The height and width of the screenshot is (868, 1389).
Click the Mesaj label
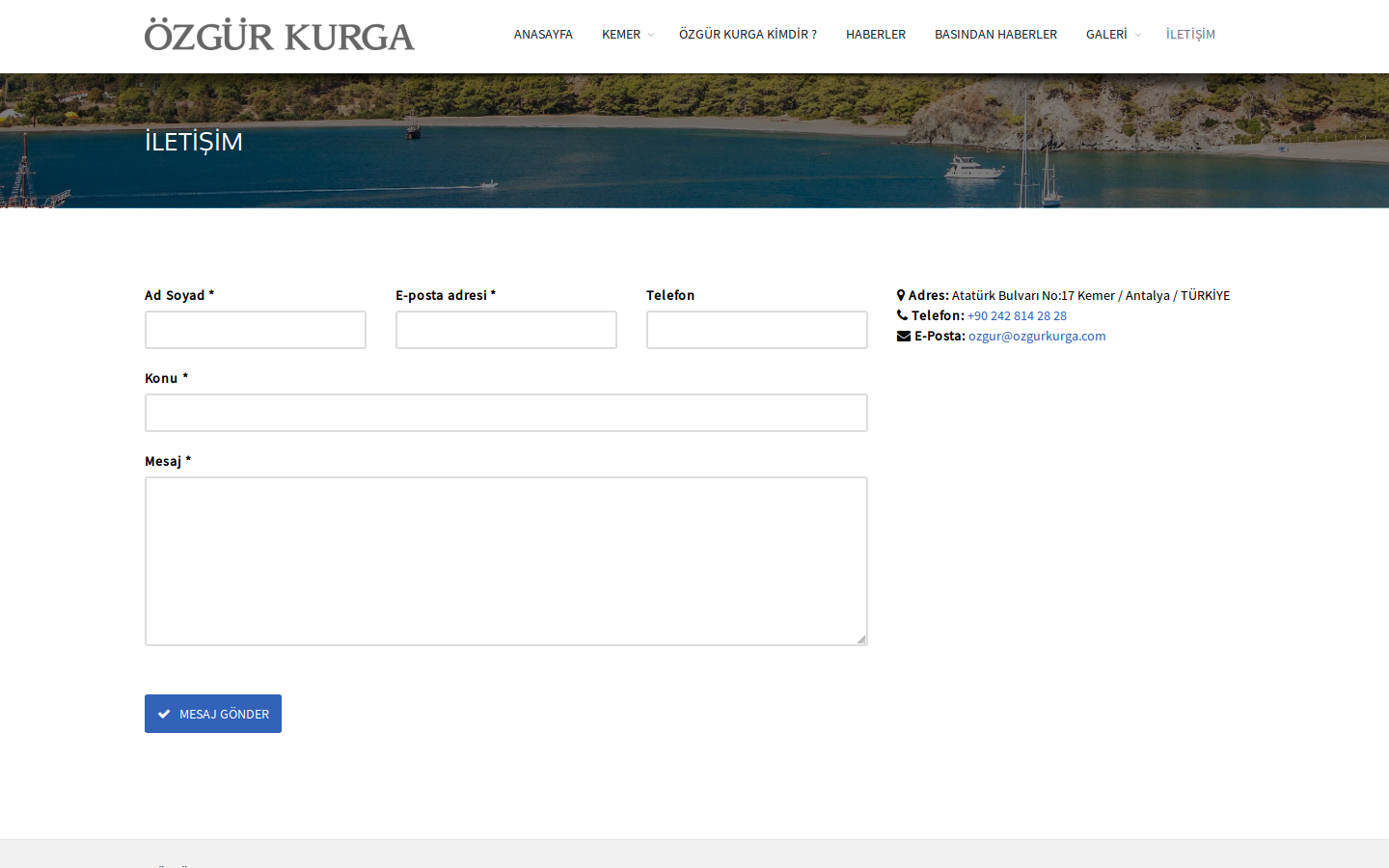point(168,461)
